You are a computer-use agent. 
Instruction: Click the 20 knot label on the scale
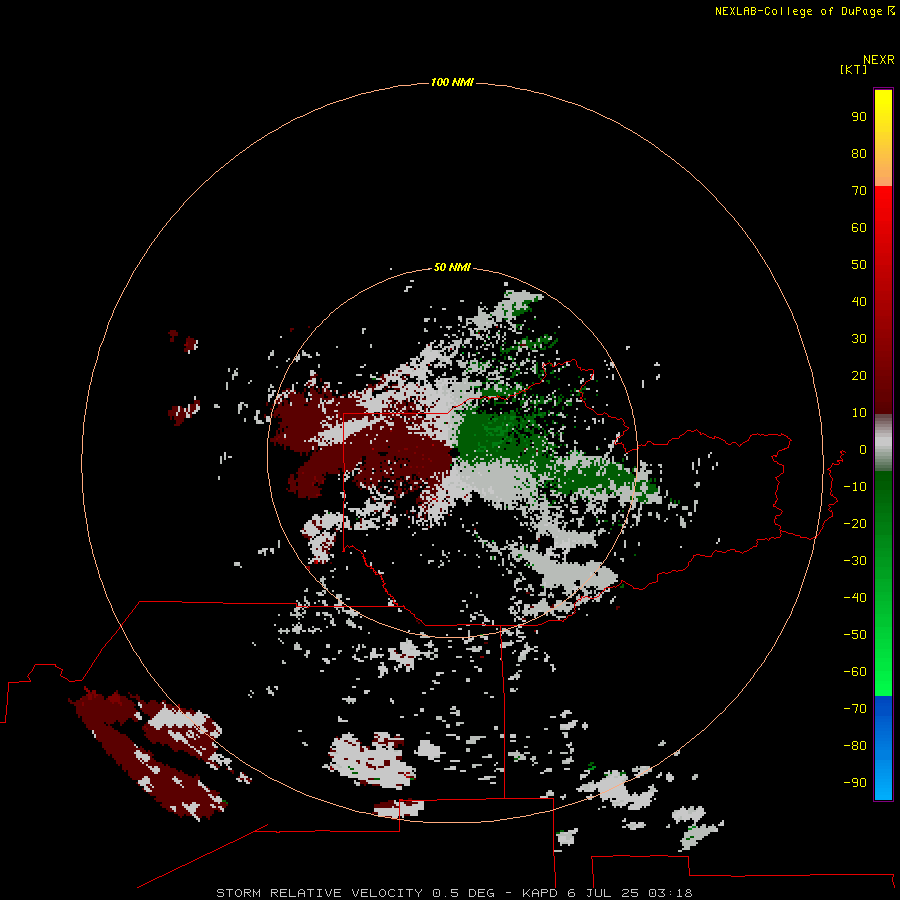[859, 375]
